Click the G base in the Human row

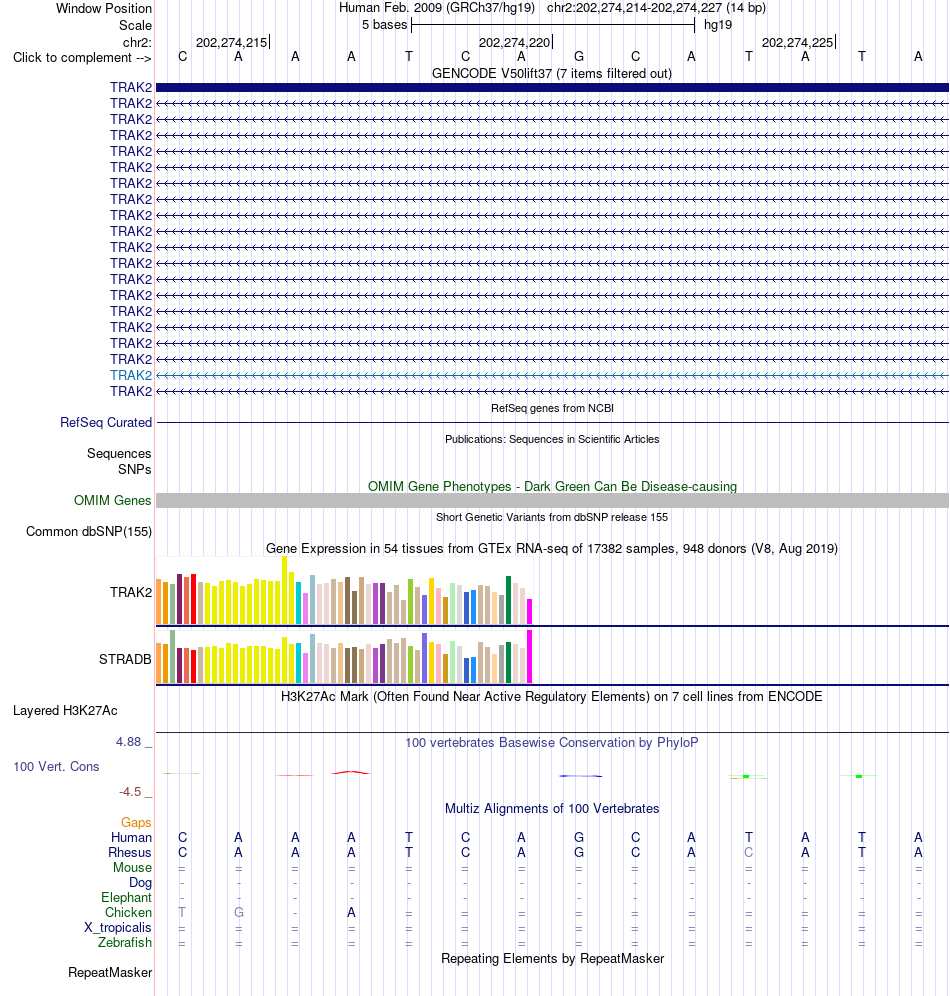tap(579, 838)
